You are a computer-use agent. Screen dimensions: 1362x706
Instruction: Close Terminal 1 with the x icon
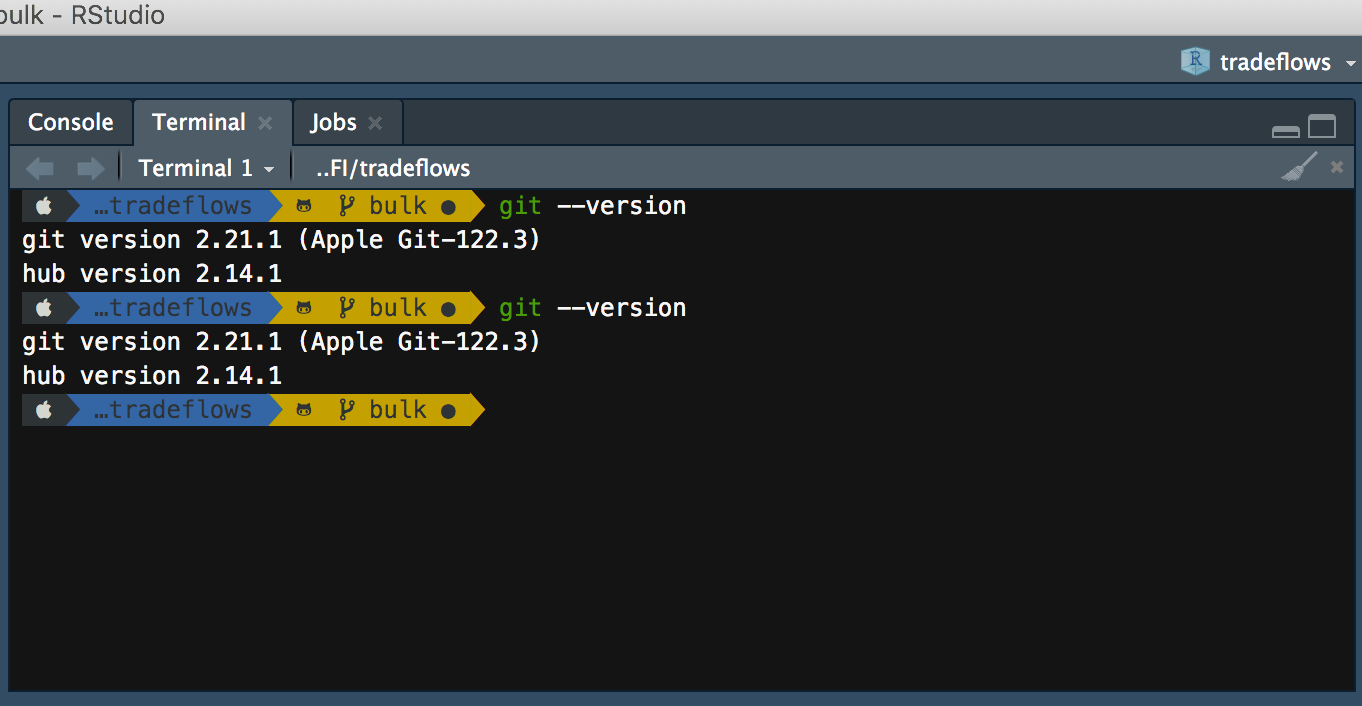(x=1336, y=166)
